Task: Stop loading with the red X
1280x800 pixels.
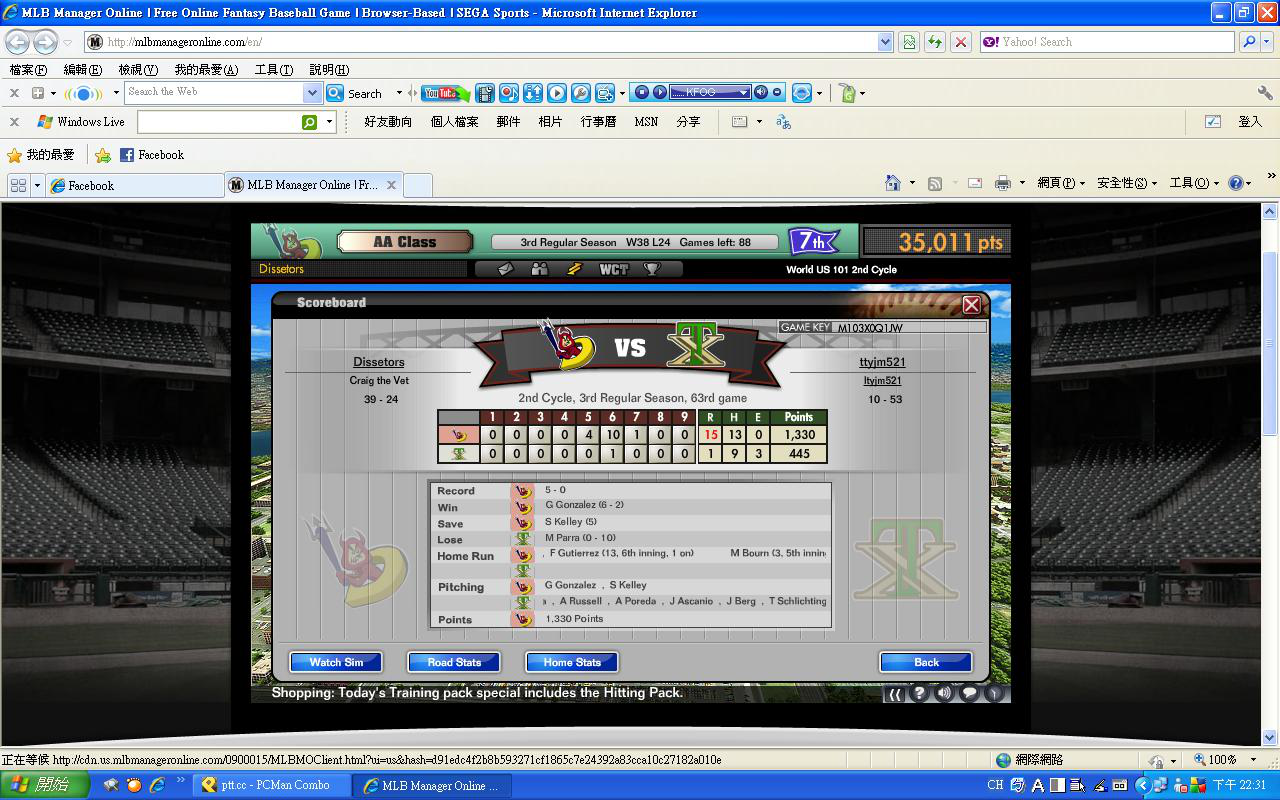Action: point(961,42)
